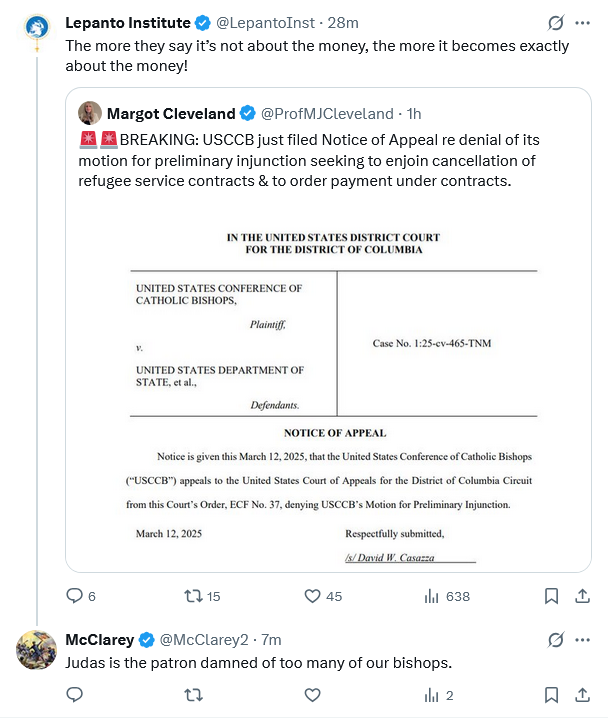Click McClarey's profile avatar
609x723 pixels.
point(36,651)
